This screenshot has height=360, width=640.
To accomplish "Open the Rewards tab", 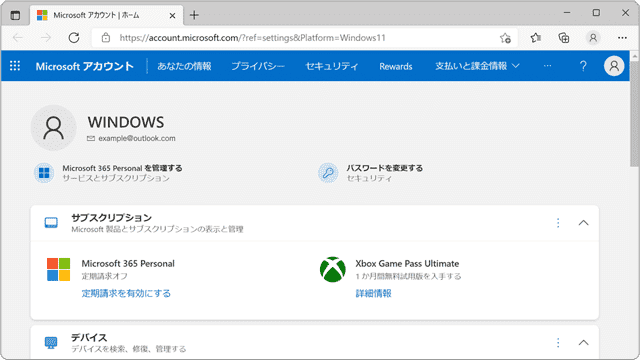I will coord(396,67).
